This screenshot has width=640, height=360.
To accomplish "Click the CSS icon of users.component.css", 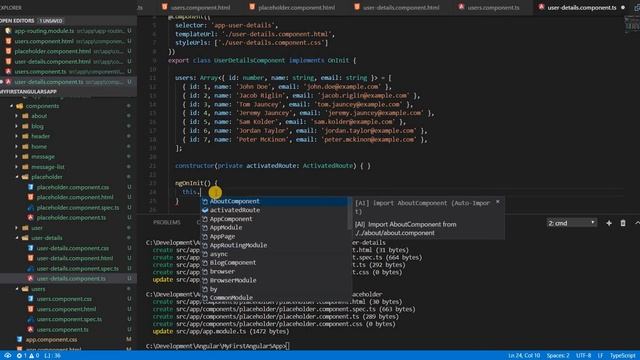I will point(31,299).
